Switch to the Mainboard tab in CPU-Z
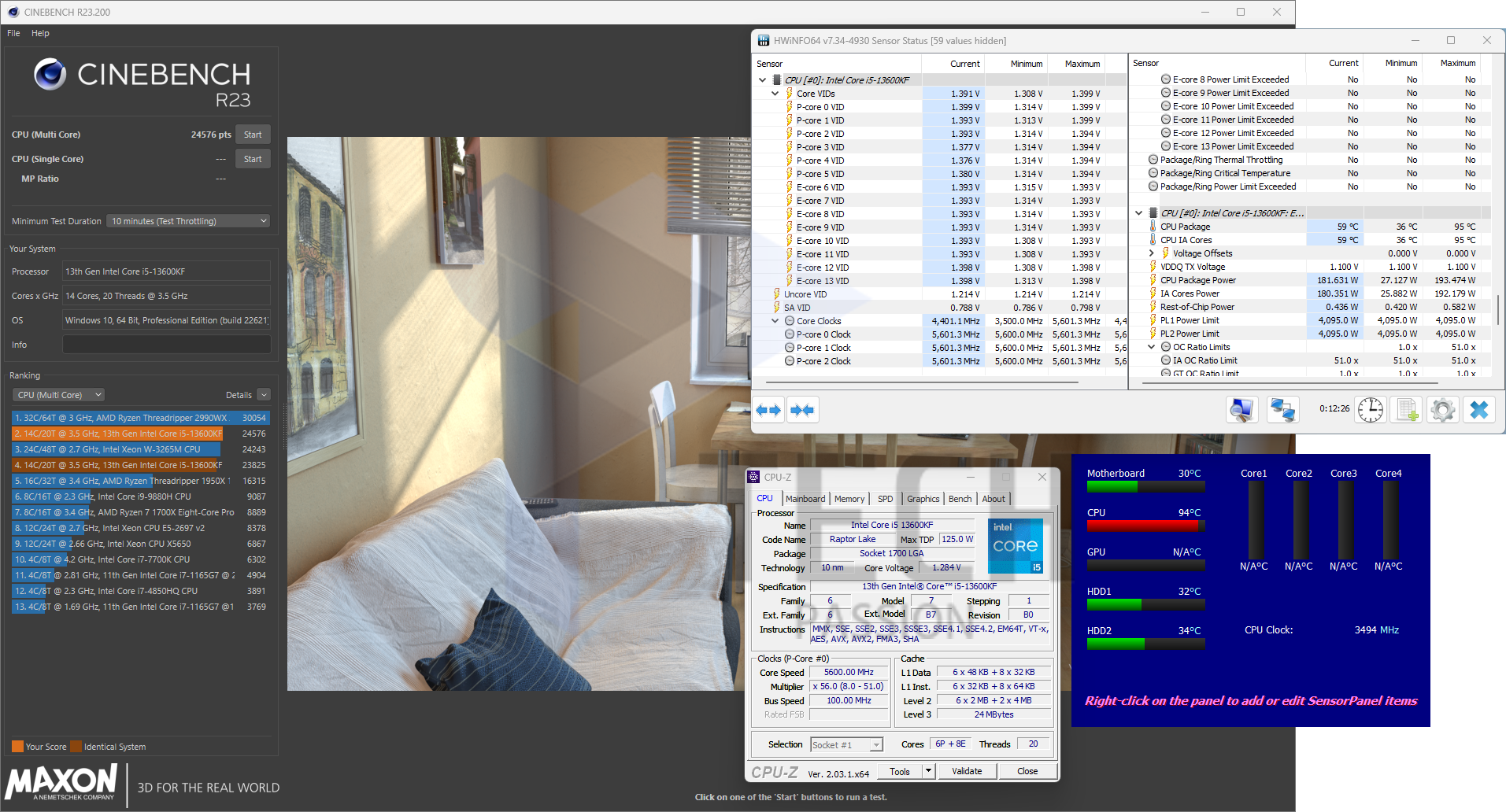Screen dimensions: 1506x812 pyautogui.click(x=805, y=499)
